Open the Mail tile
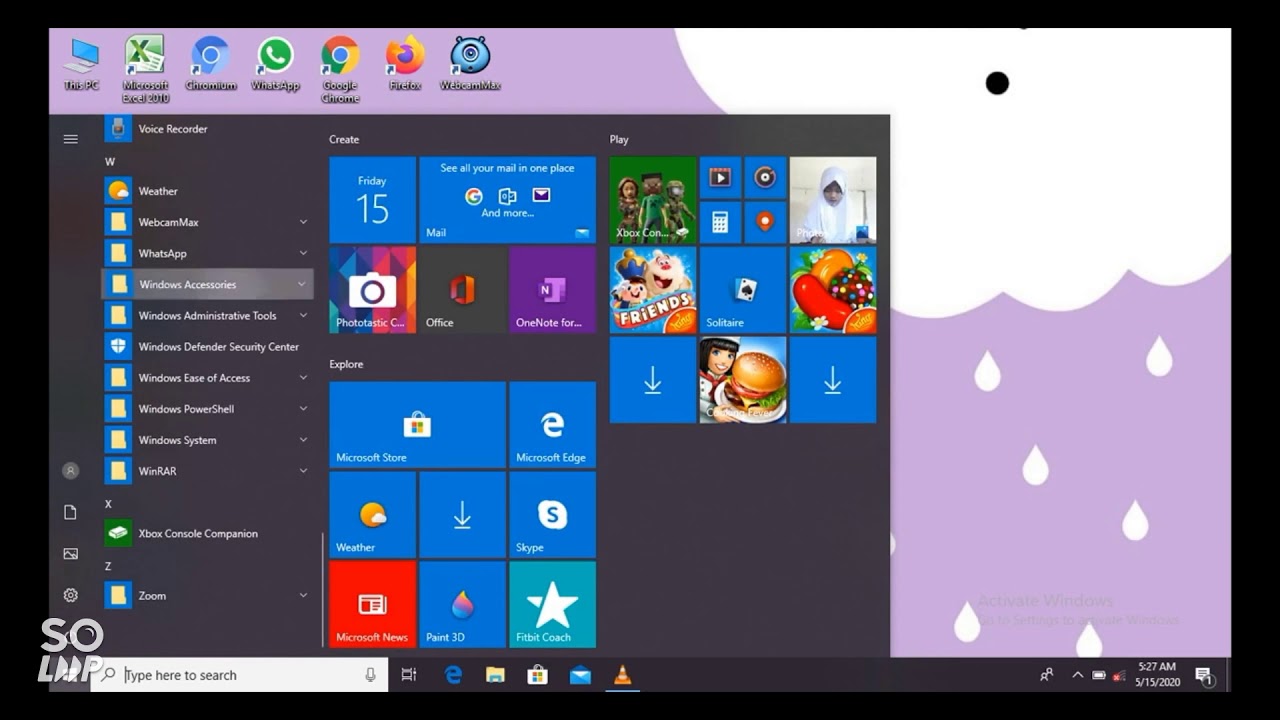 pyautogui.click(x=507, y=200)
